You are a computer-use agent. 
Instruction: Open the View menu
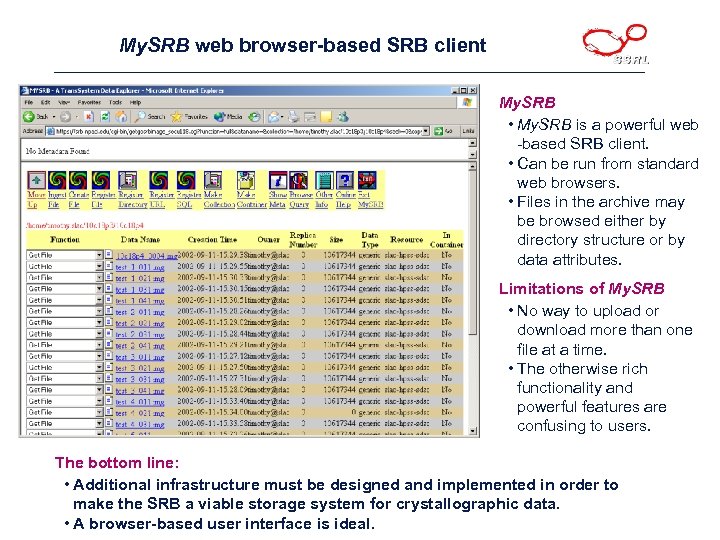click(x=64, y=102)
